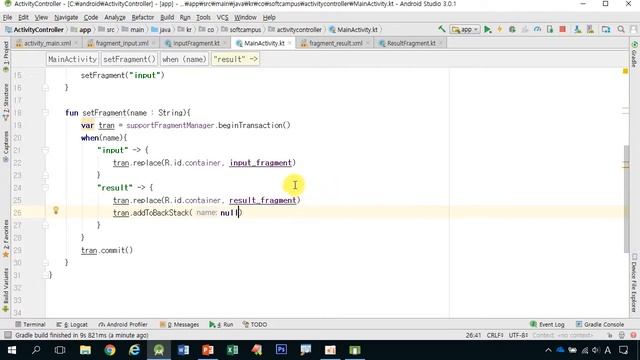640x360 pixels.
Task: Open Word from the taskbar
Action: pos(183,350)
